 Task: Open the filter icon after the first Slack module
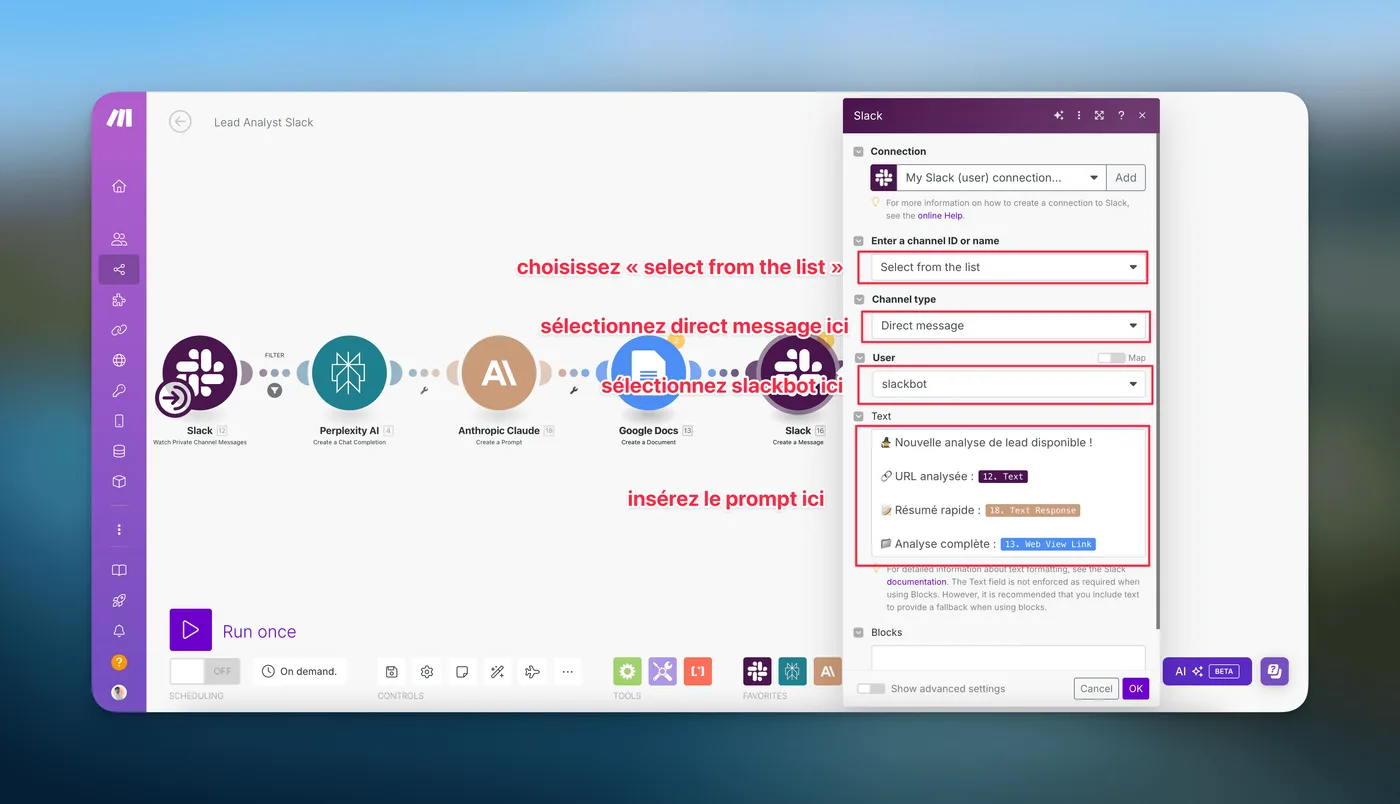click(x=274, y=390)
